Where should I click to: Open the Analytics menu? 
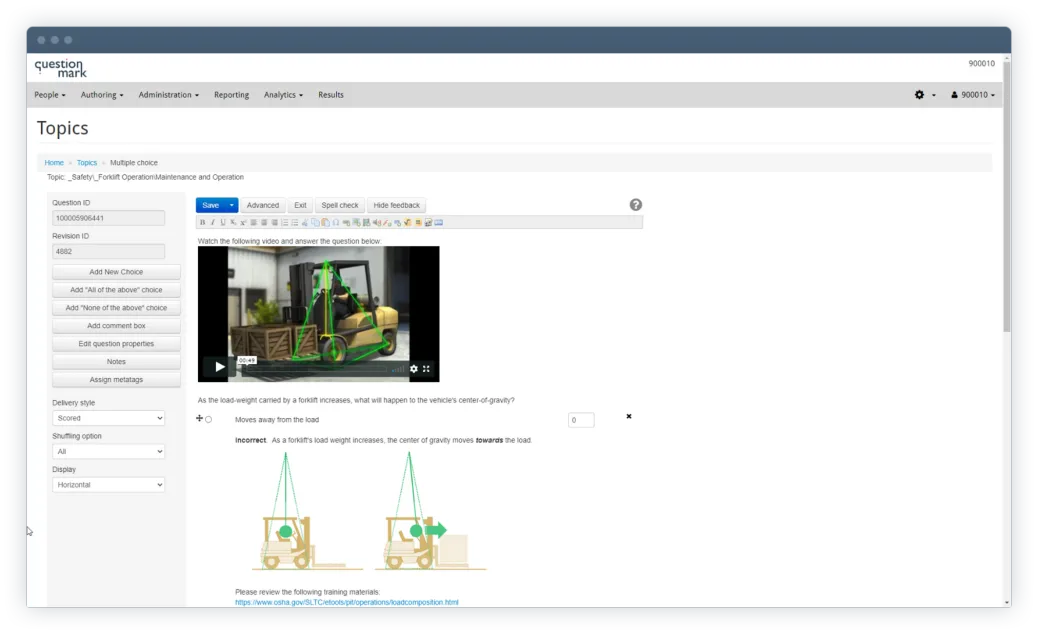coord(282,94)
